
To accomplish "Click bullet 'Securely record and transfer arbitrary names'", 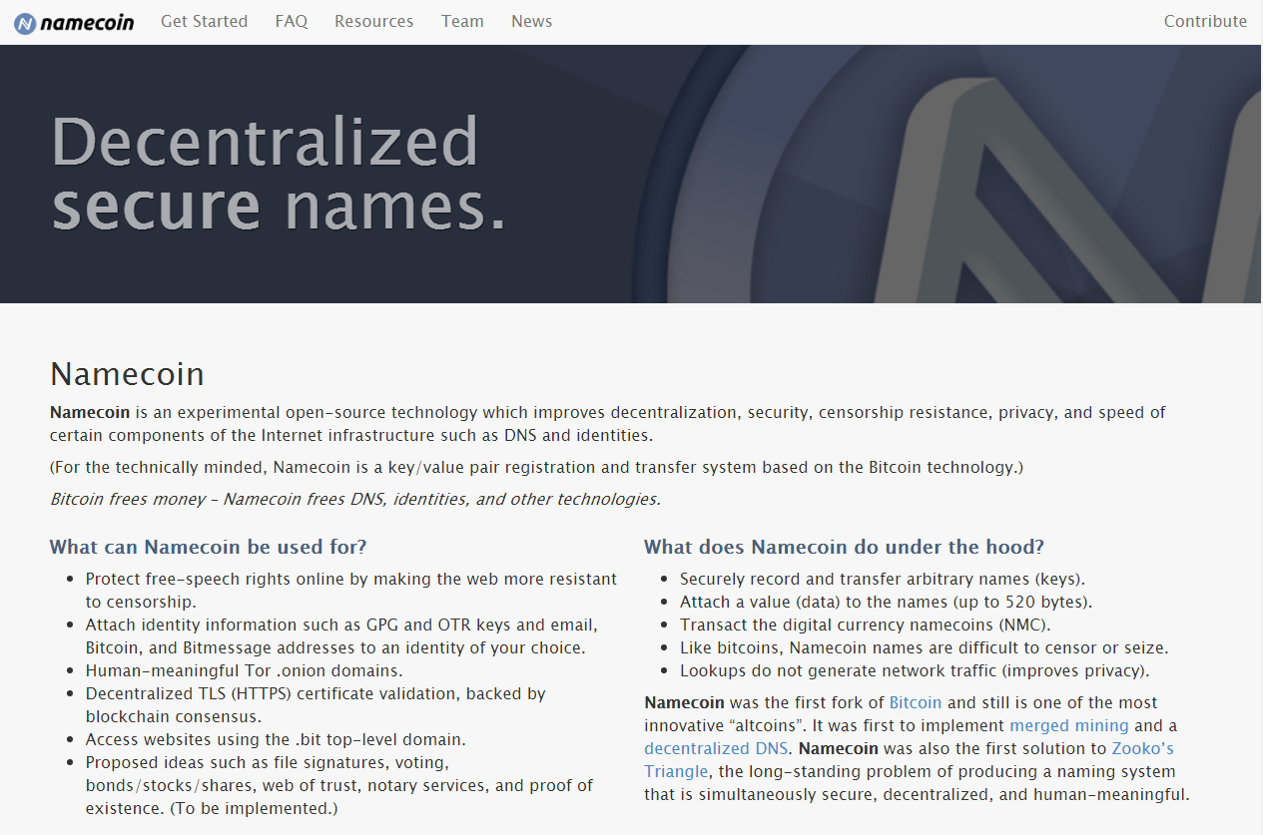I will pos(882,579).
